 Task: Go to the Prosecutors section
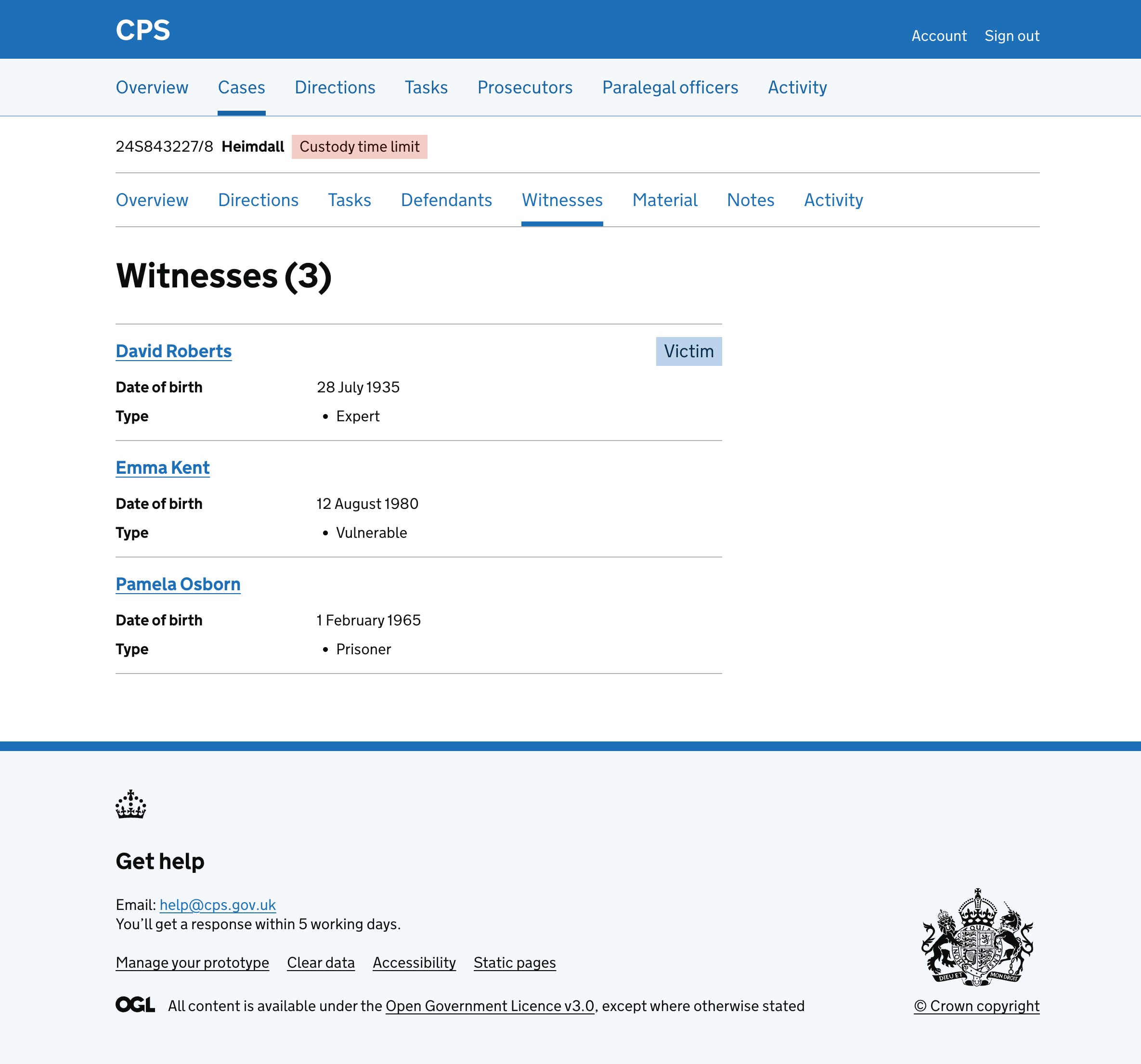click(x=525, y=87)
